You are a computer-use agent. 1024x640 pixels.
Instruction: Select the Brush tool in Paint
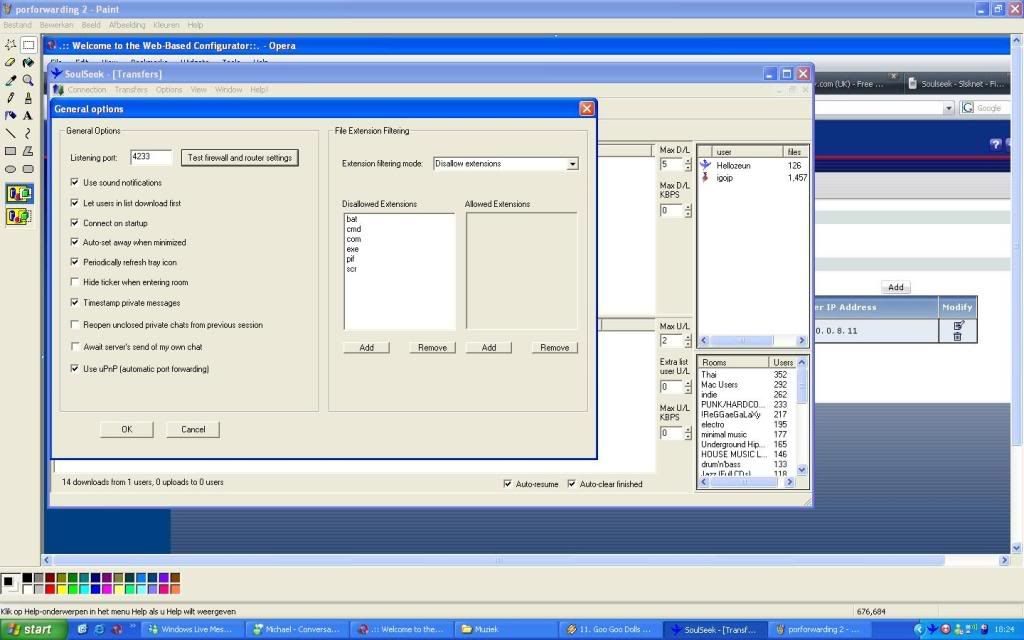click(x=28, y=98)
